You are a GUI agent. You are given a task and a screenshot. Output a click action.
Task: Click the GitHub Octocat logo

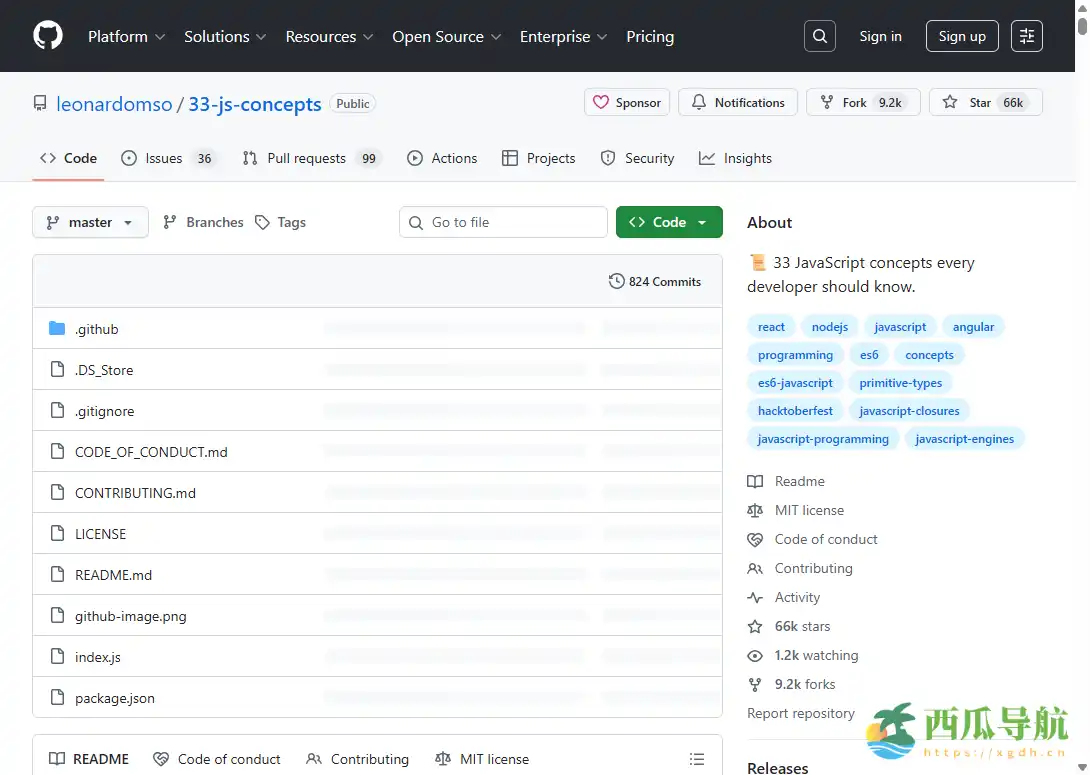(x=48, y=36)
